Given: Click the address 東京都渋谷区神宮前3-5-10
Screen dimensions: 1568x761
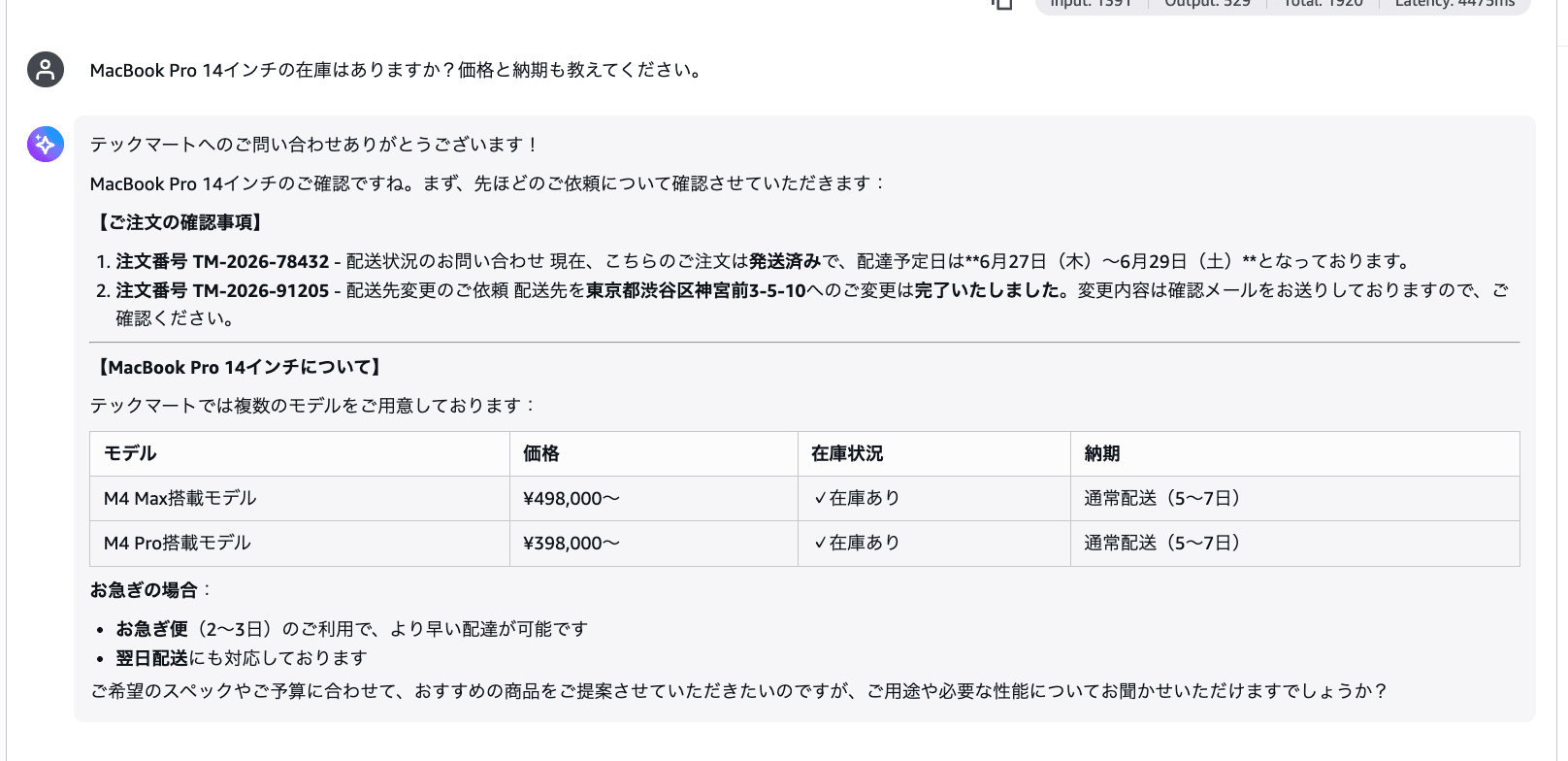Looking at the screenshot, I should coord(696,290).
